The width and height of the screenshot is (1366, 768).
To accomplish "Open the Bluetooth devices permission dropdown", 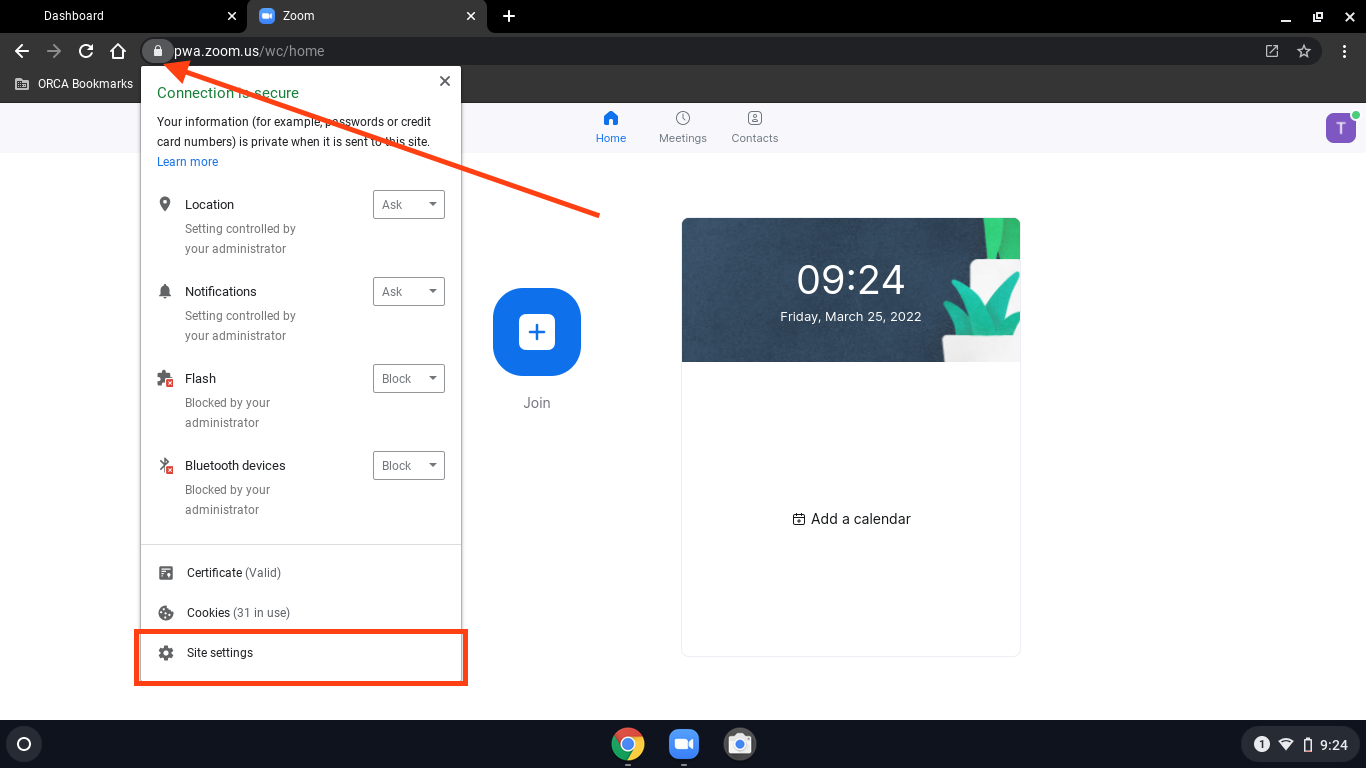I will 409,466.
